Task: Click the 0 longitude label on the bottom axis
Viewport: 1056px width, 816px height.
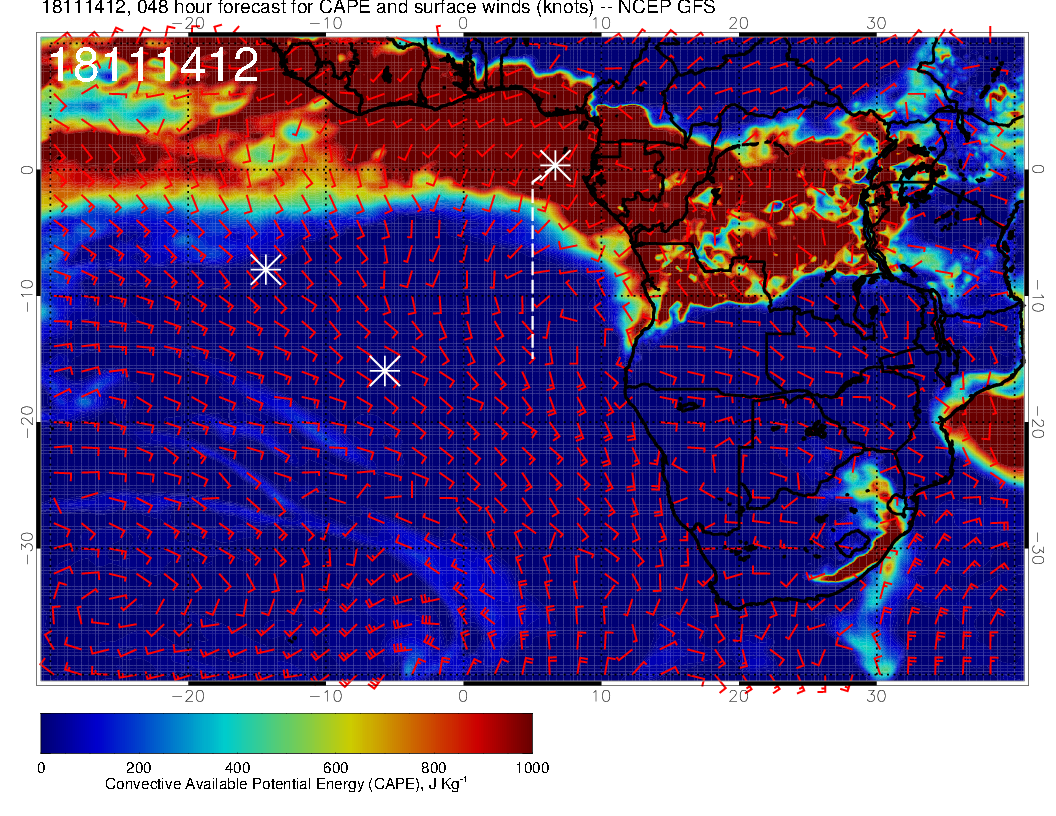Action: 464,695
